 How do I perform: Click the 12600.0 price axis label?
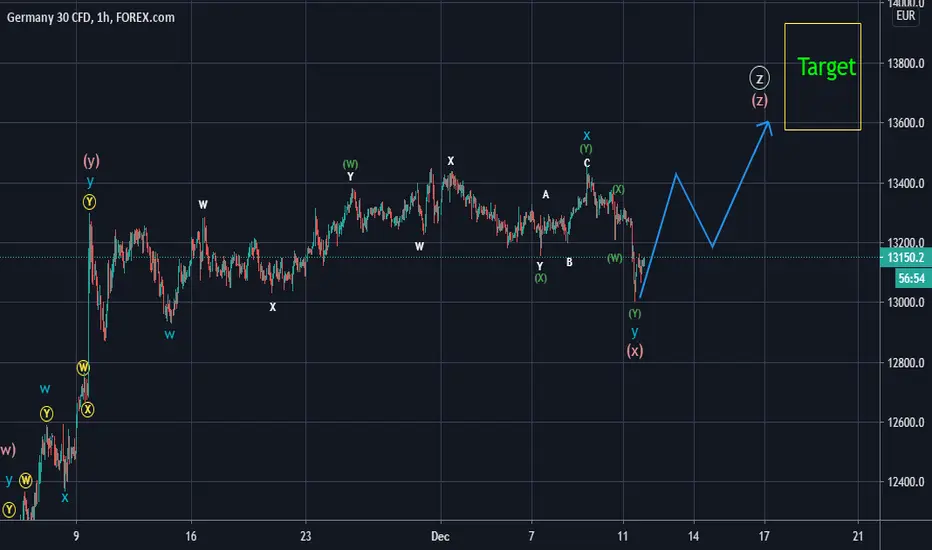pos(906,422)
